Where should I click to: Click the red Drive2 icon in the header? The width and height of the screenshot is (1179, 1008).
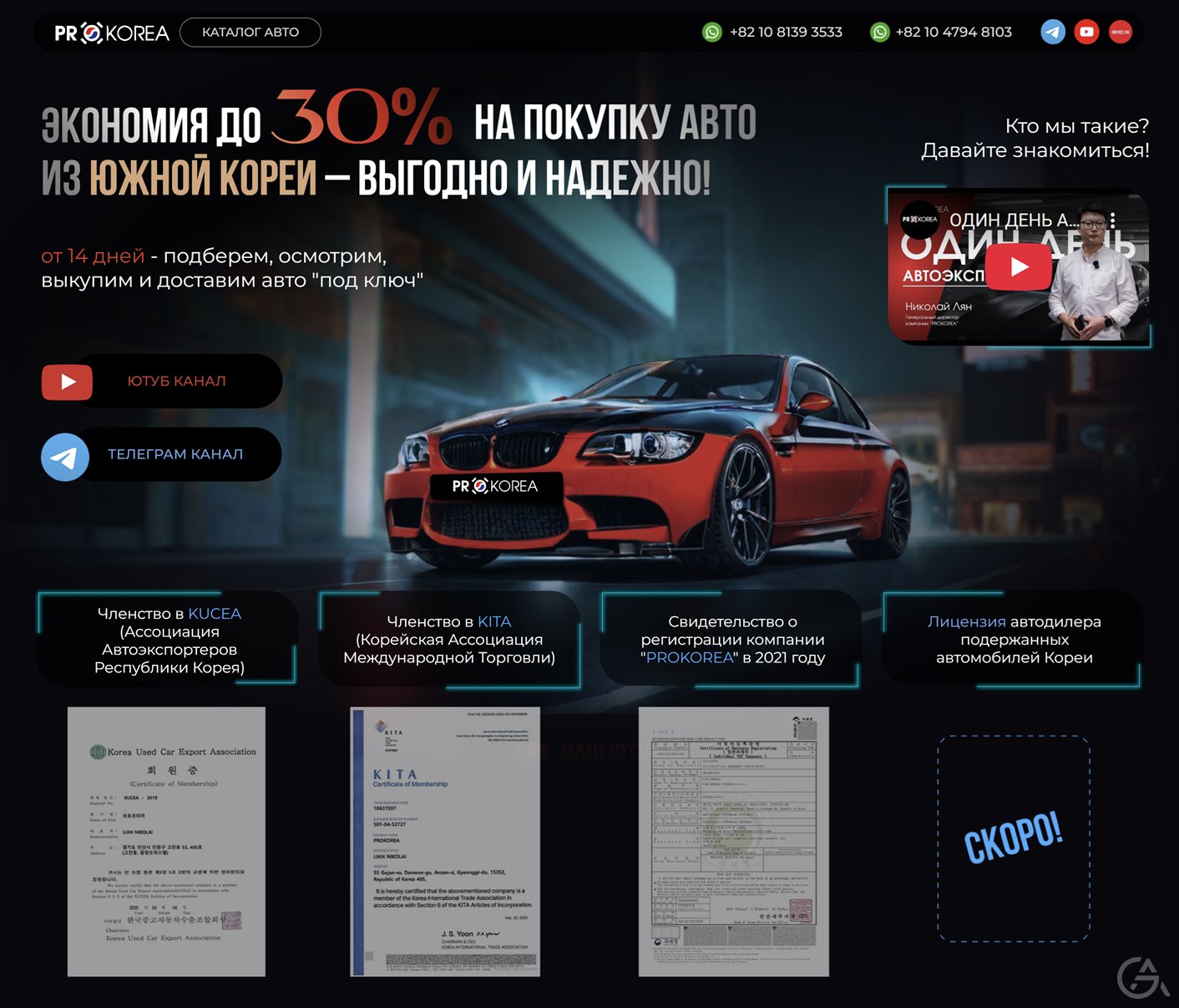coord(1121,33)
